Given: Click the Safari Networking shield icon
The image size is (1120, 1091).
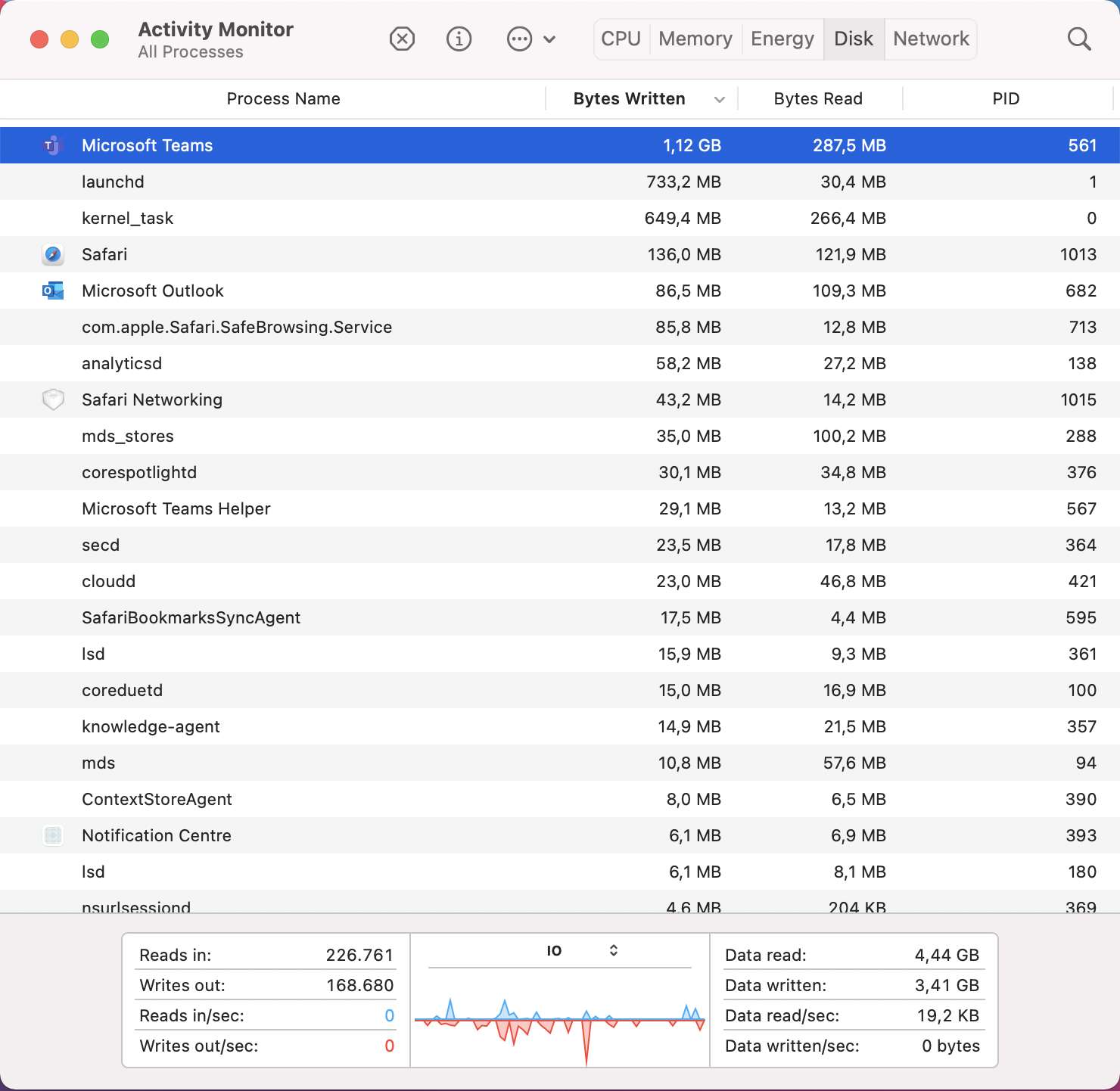Looking at the screenshot, I should click(x=52, y=399).
